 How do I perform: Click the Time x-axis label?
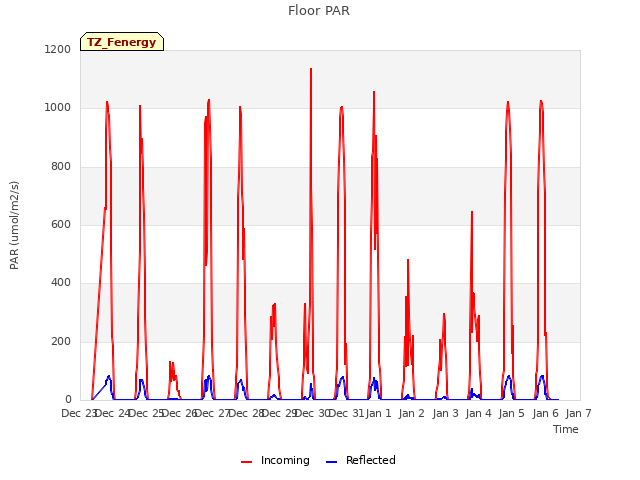[x=566, y=429]
